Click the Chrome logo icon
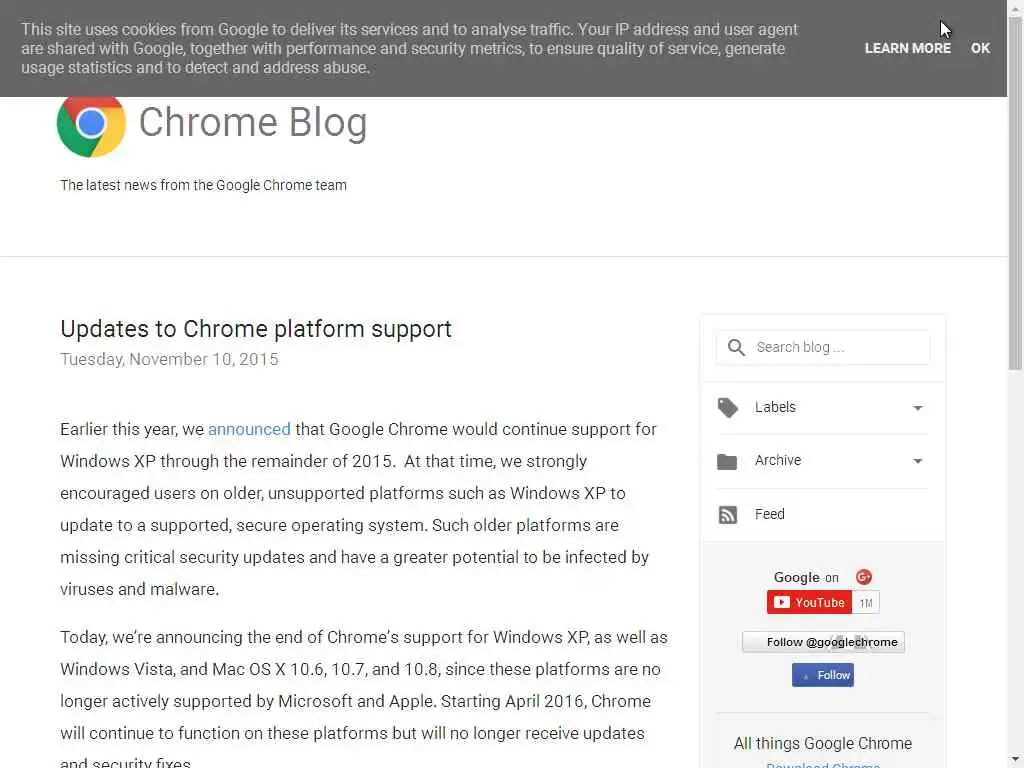The width and height of the screenshot is (1024, 768). [x=91, y=126]
